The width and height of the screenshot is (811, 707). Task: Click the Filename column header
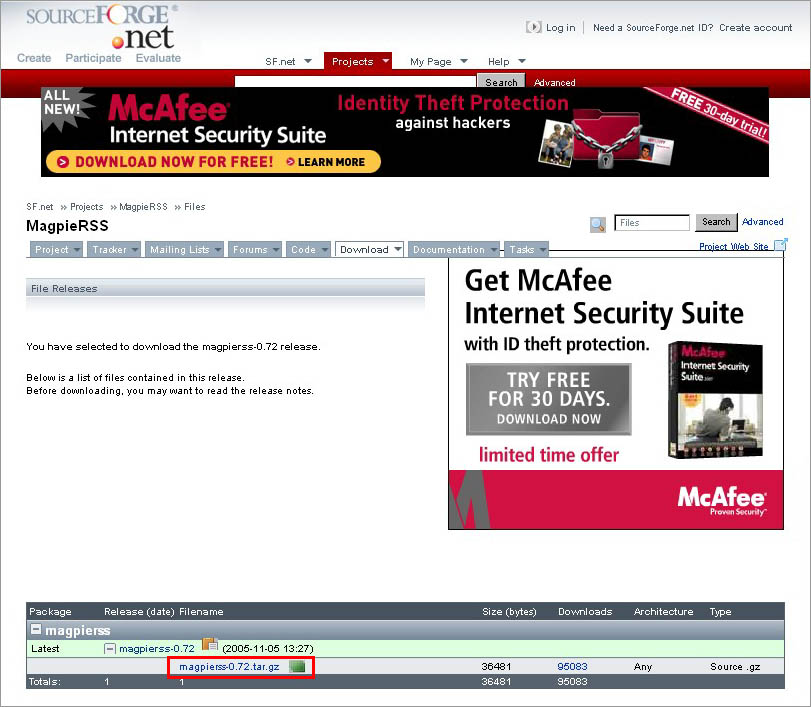201,611
